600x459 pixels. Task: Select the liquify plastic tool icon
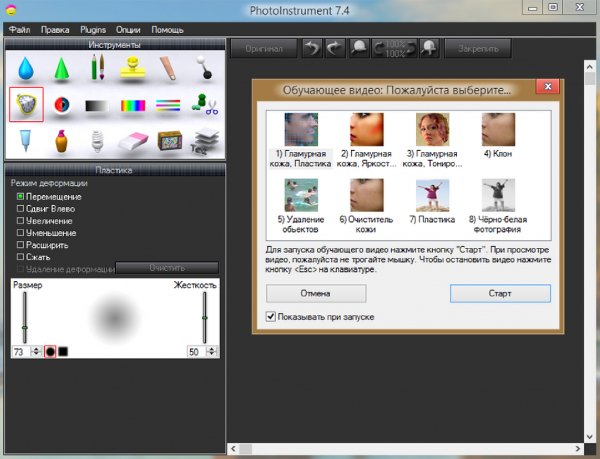tap(26, 104)
